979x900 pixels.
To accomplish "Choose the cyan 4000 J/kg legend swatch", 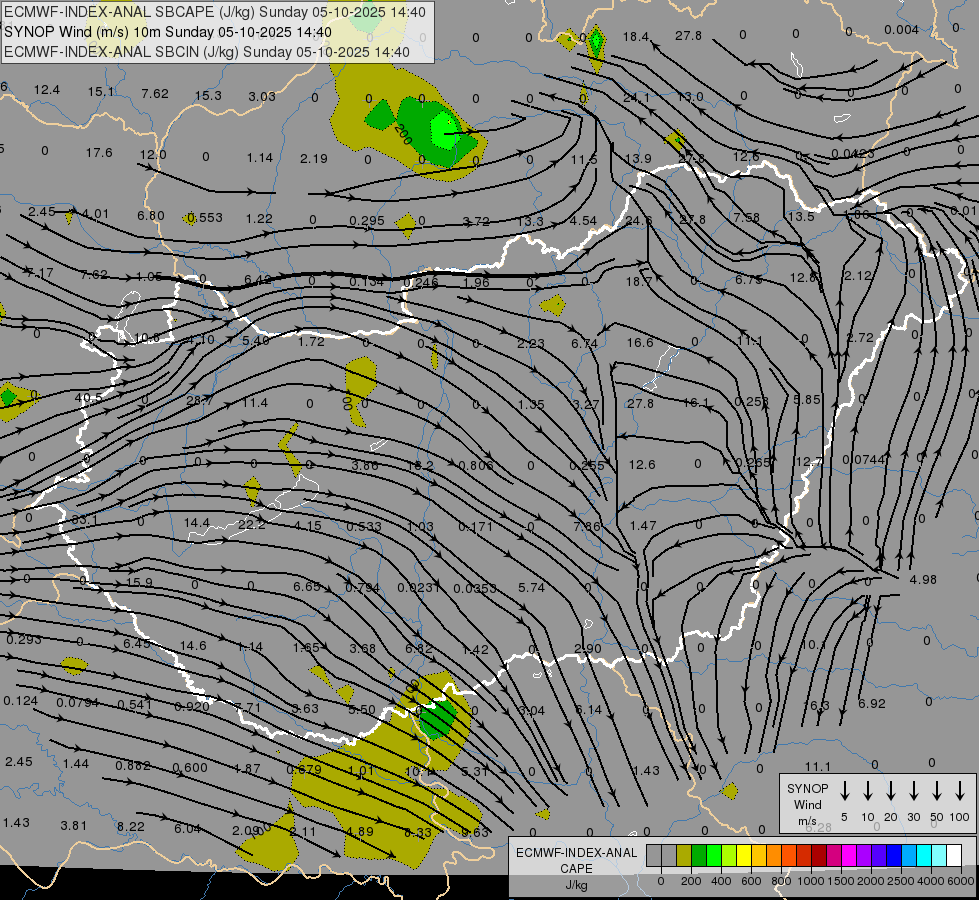I will (924, 855).
